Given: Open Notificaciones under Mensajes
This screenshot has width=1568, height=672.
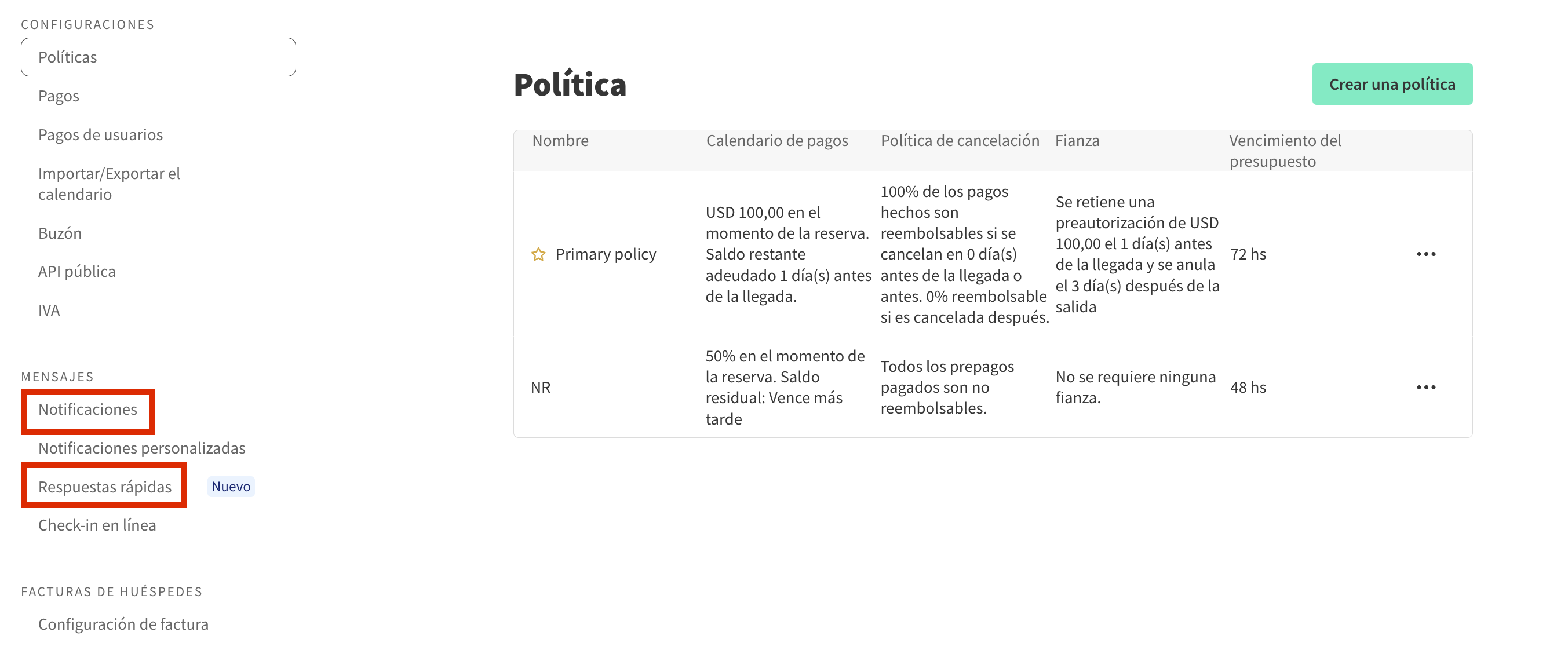Looking at the screenshot, I should pos(87,410).
